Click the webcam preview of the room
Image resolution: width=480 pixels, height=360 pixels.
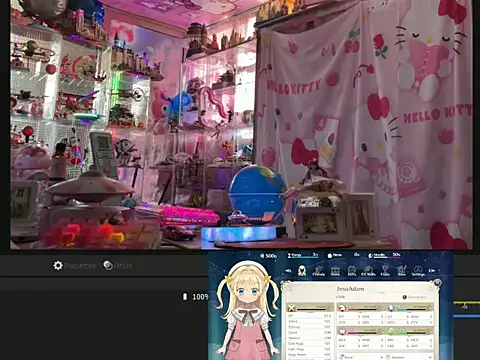[241, 124]
